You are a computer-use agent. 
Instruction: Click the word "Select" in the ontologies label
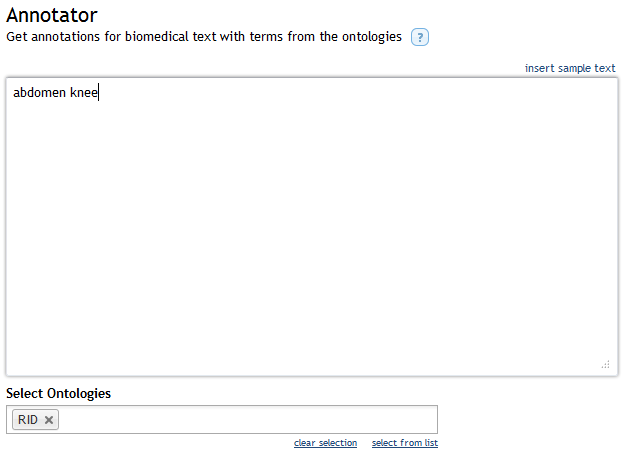pos(25,393)
